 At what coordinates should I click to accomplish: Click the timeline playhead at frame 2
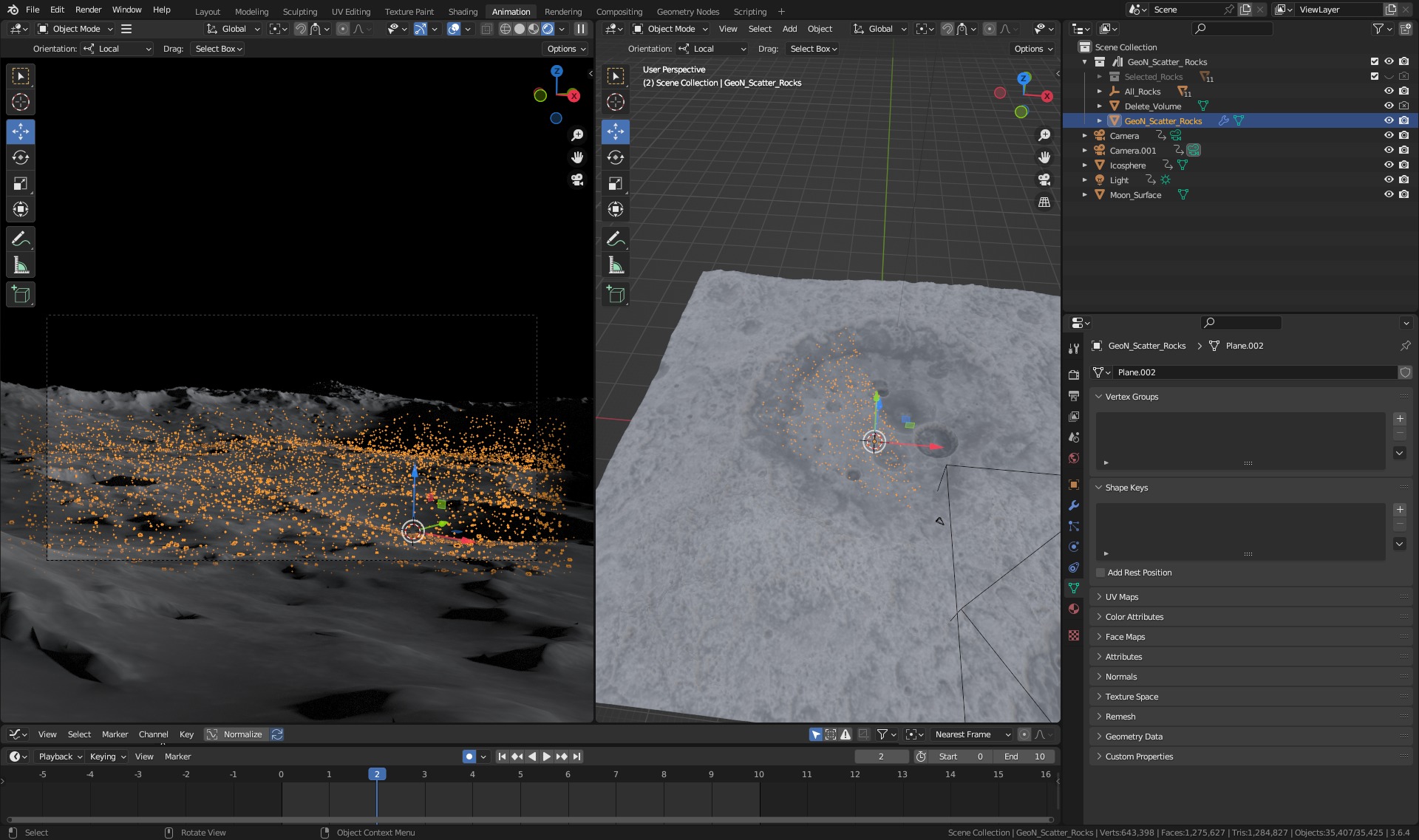point(377,774)
